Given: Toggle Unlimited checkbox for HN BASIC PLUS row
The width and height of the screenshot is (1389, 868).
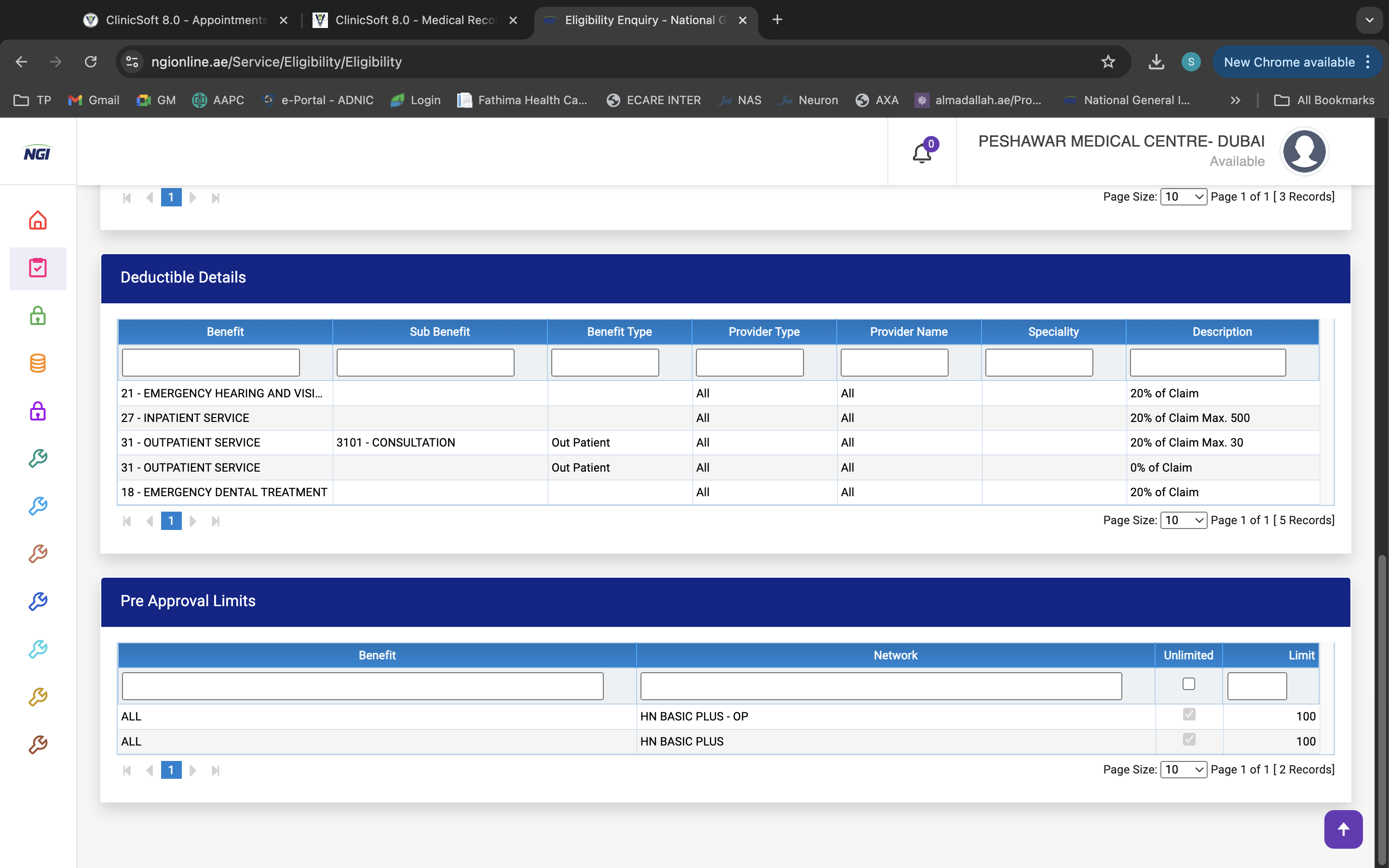Looking at the screenshot, I should [x=1189, y=739].
